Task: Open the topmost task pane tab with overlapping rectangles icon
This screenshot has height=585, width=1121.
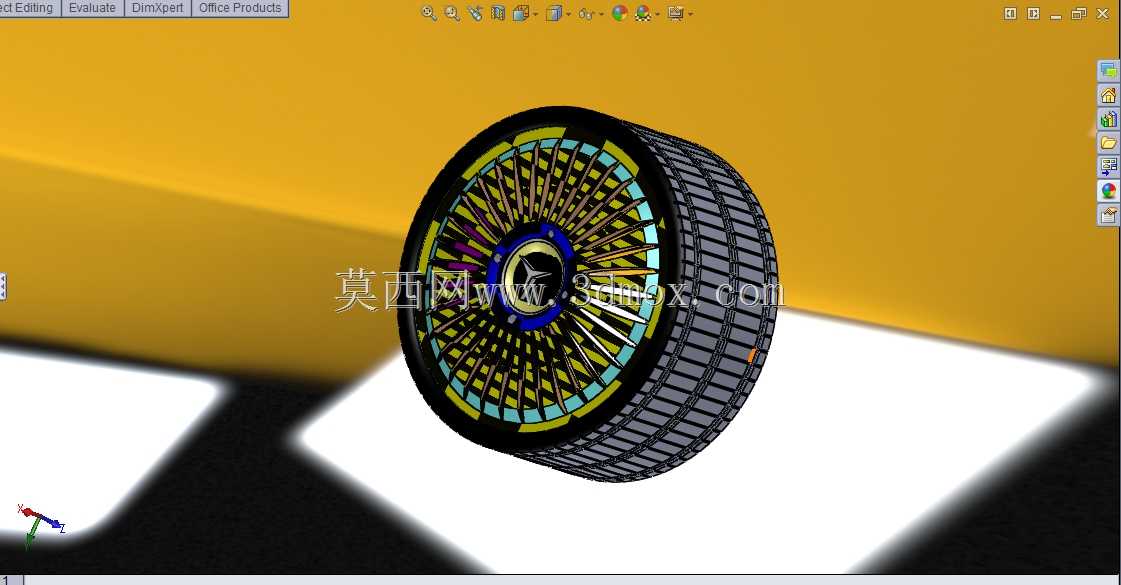Action: (x=1108, y=71)
